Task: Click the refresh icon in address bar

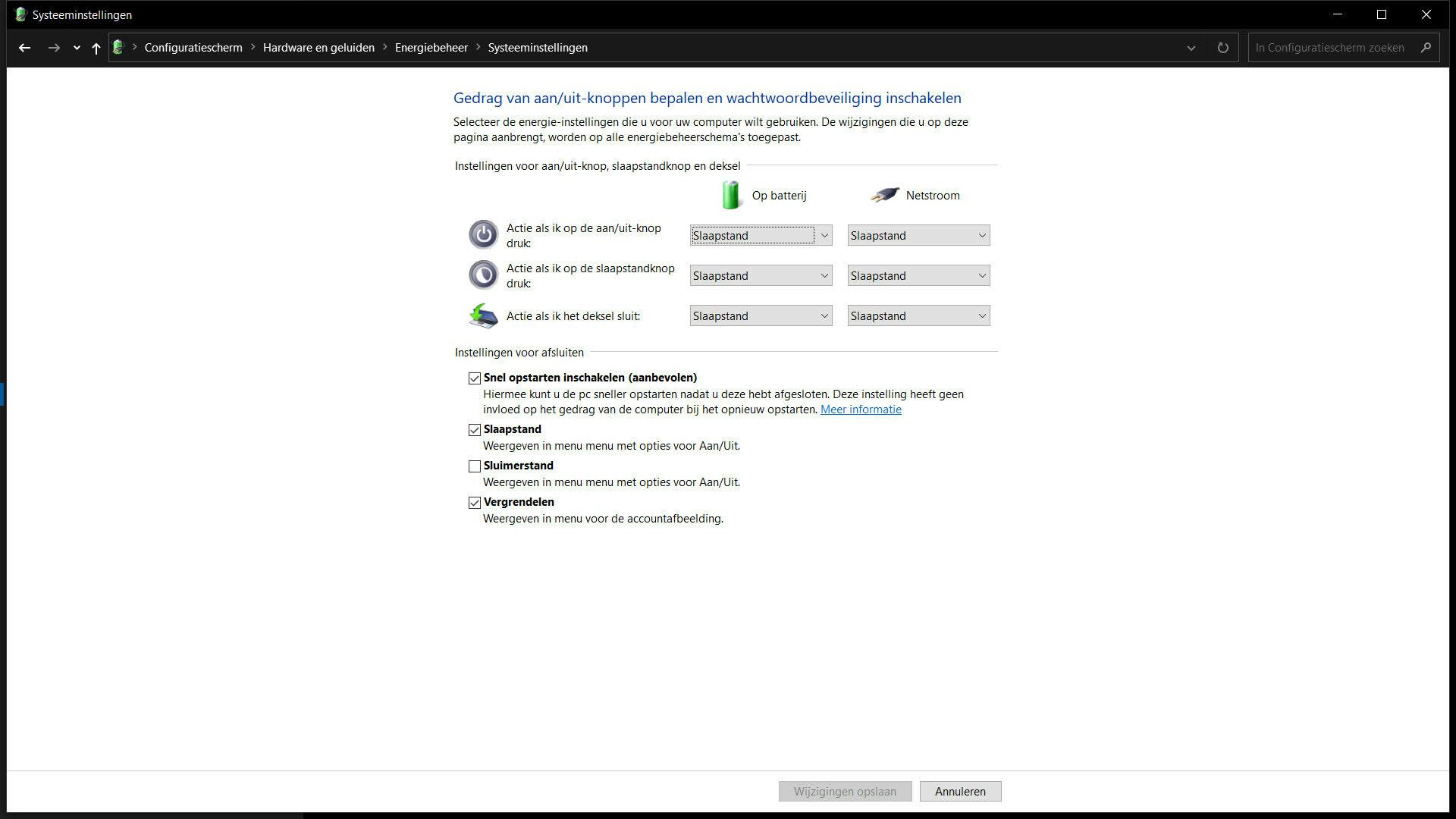Action: [1222, 48]
